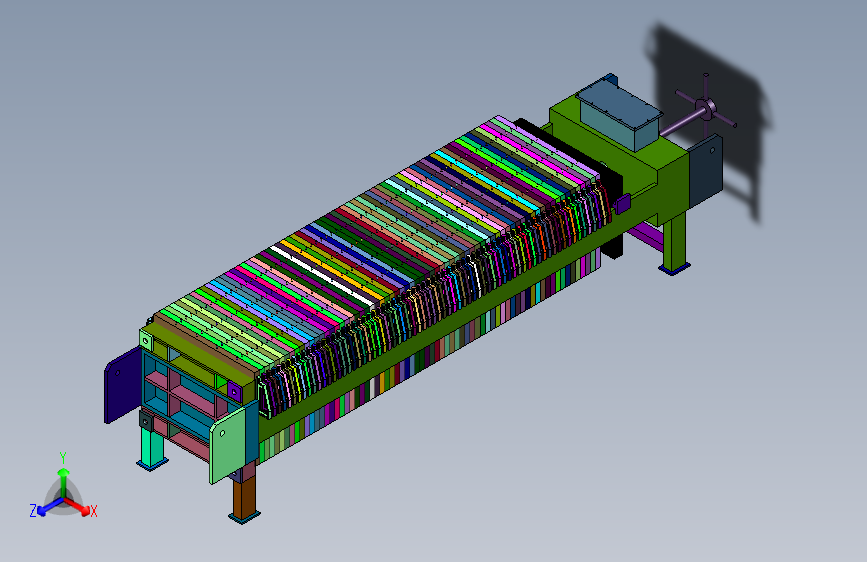Click the red X axis of the triad

click(x=77, y=506)
